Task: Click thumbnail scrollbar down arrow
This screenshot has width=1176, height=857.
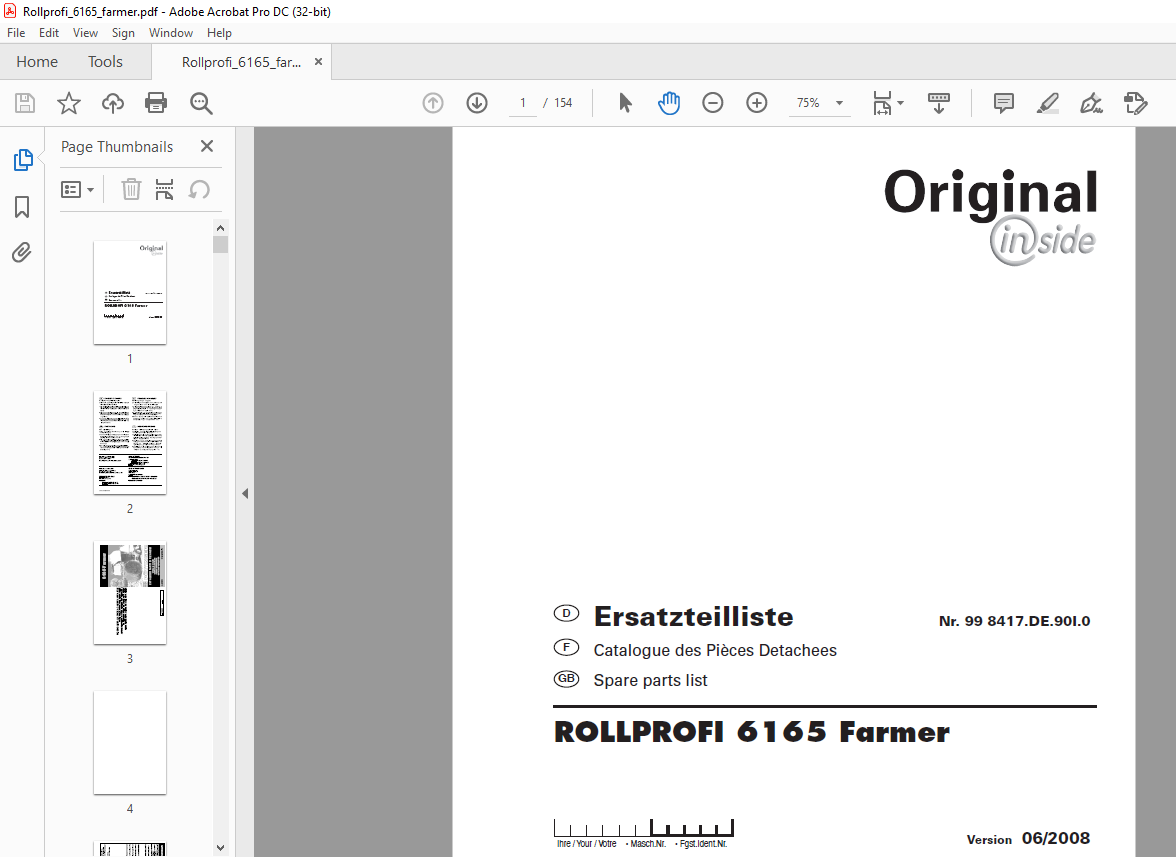Action: (220, 848)
